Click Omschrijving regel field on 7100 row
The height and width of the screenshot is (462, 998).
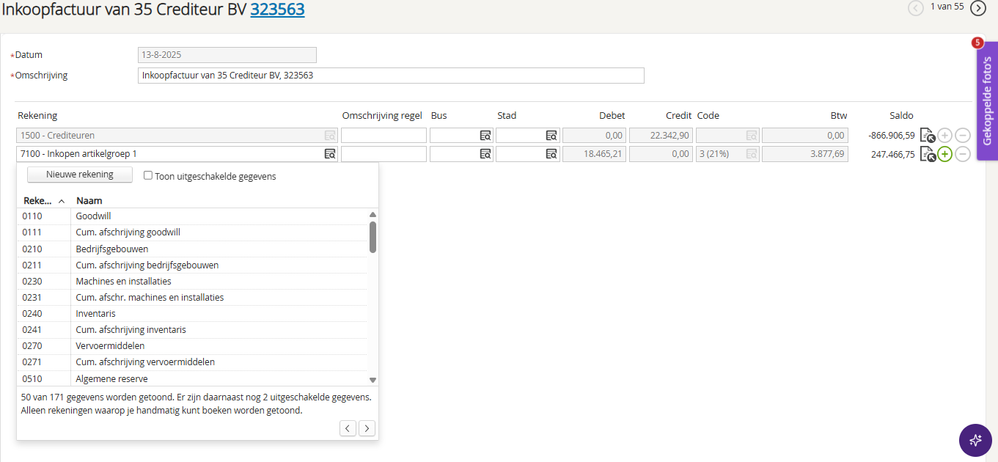[384, 154]
